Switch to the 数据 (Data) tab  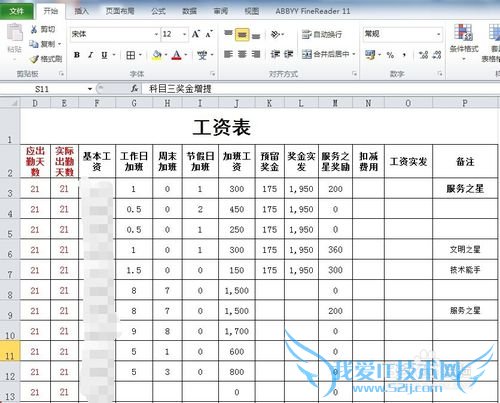pyautogui.click(x=189, y=11)
